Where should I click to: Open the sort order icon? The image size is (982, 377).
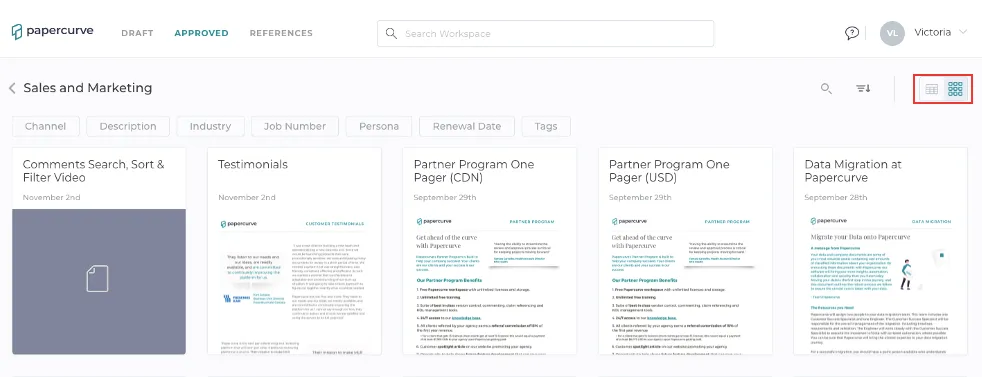(864, 88)
